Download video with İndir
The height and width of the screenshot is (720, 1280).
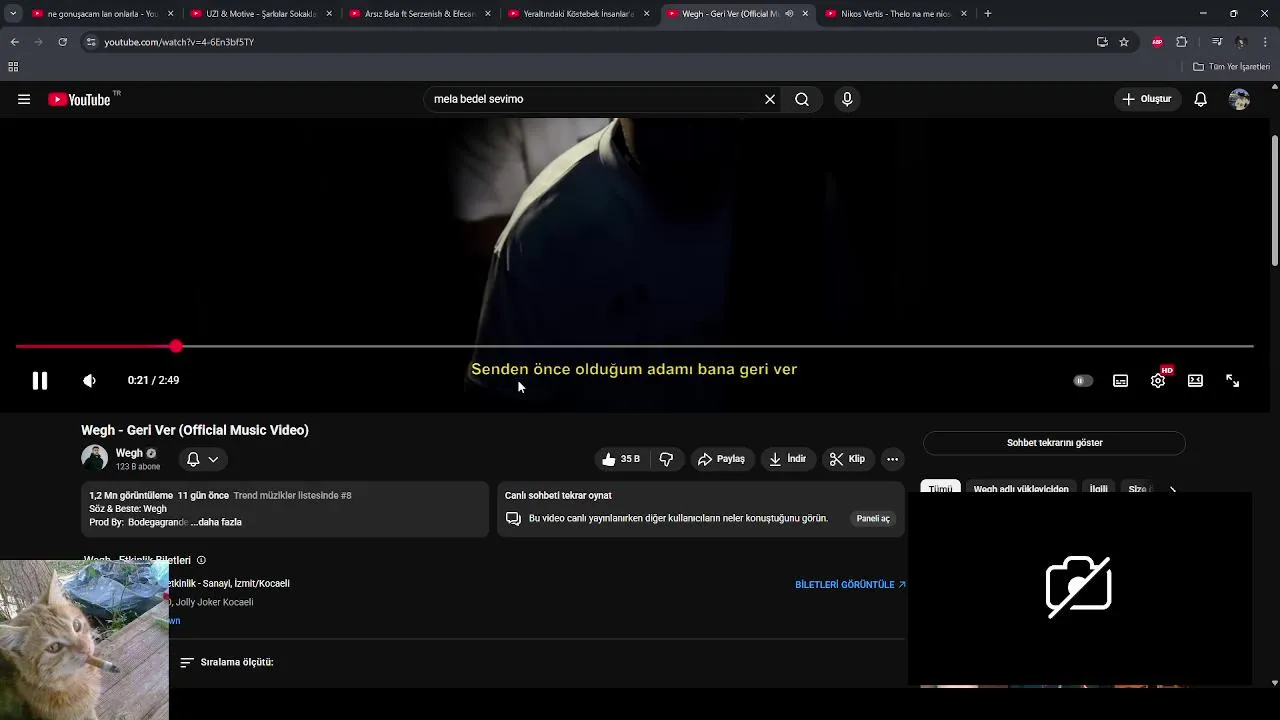pyautogui.click(x=787, y=459)
